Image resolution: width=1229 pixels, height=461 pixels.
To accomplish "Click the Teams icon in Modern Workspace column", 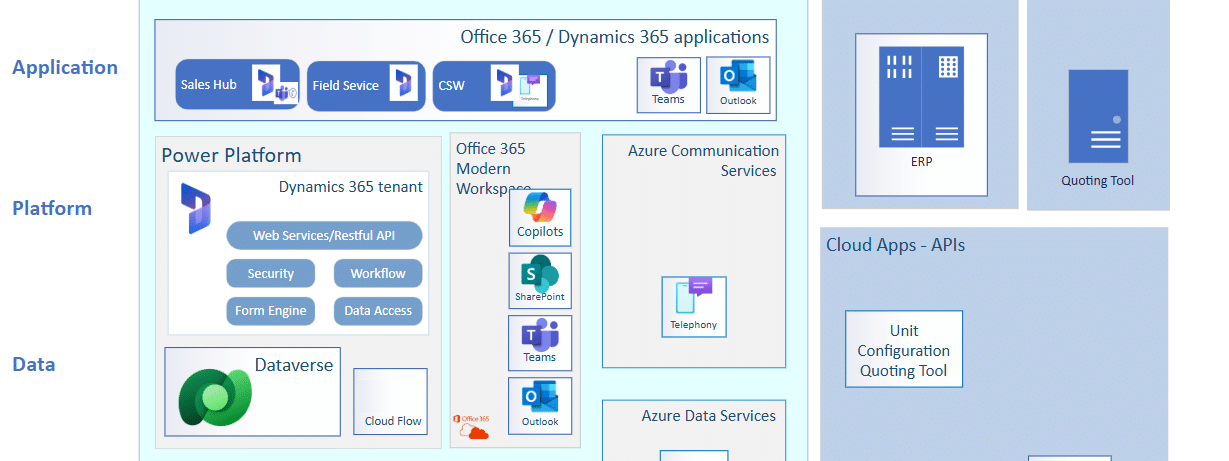I will 540,337.
